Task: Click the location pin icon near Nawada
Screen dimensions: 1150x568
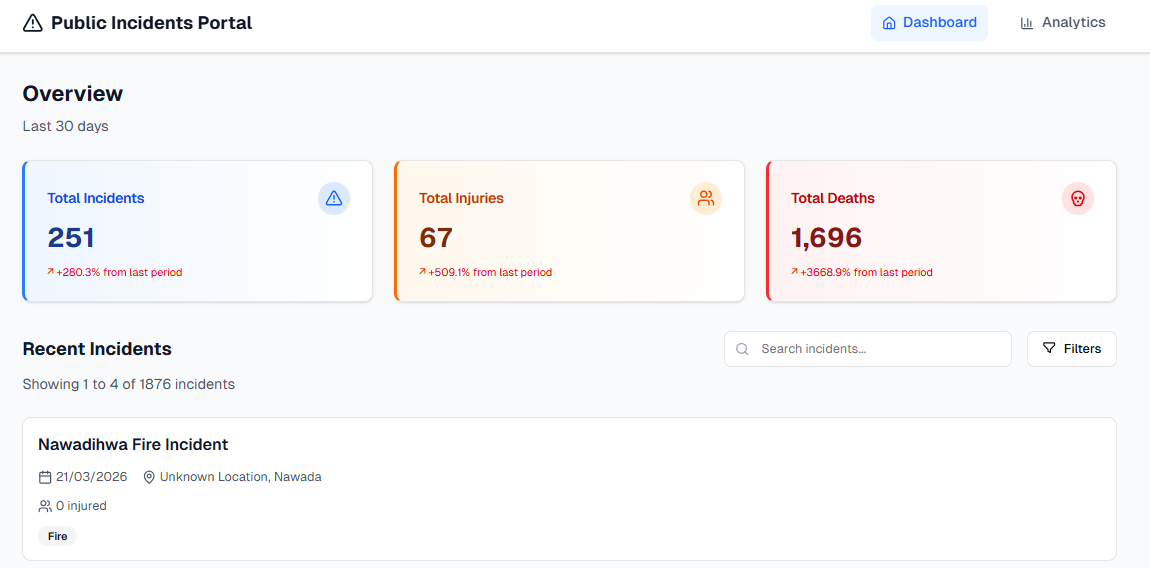Action: click(149, 477)
